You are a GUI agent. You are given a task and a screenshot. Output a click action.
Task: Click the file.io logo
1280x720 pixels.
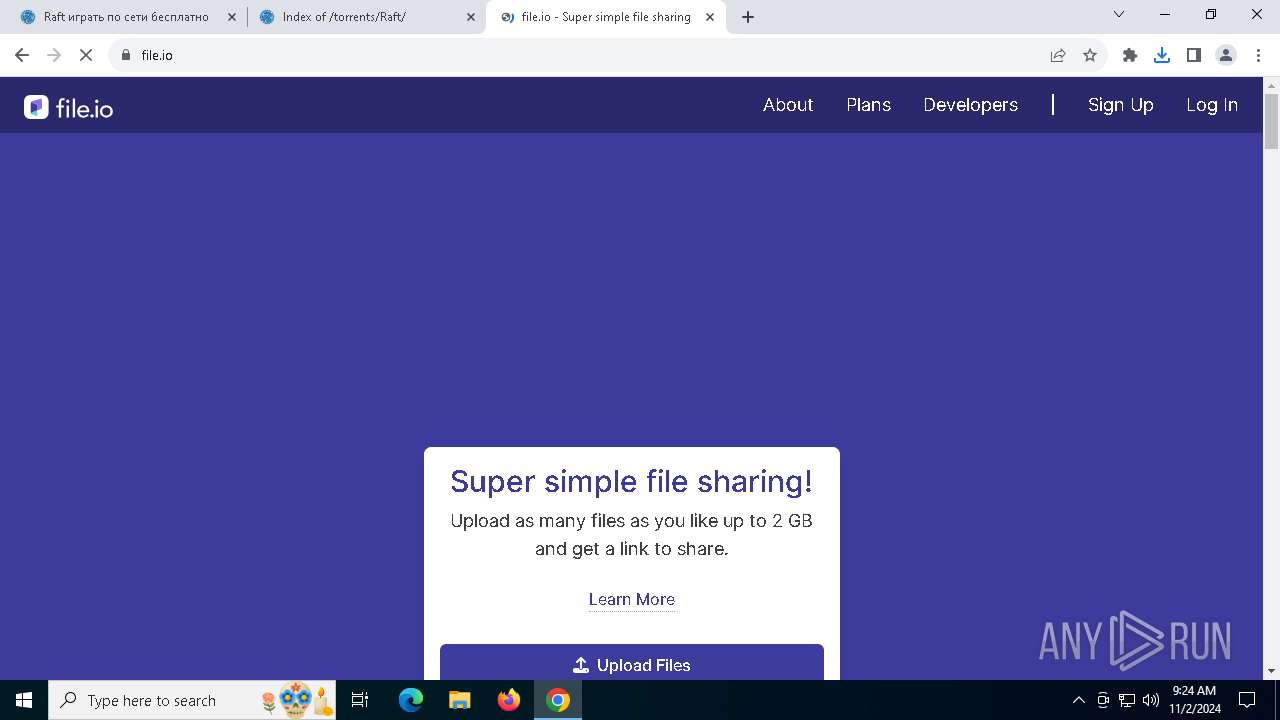click(x=68, y=107)
